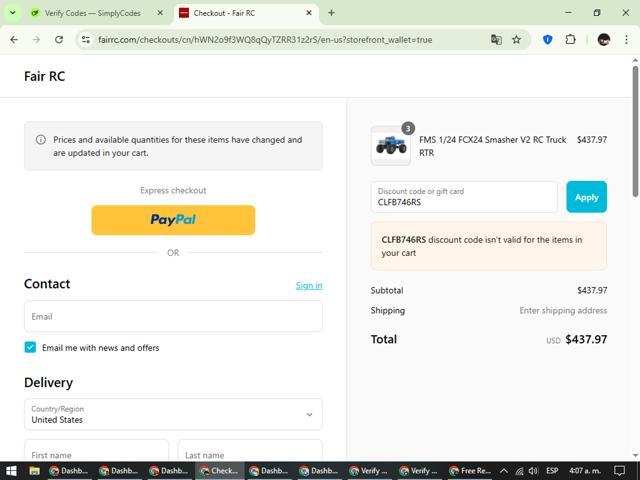This screenshot has height=480, width=640.
Task: Click the Last name field
Action: coord(250,450)
